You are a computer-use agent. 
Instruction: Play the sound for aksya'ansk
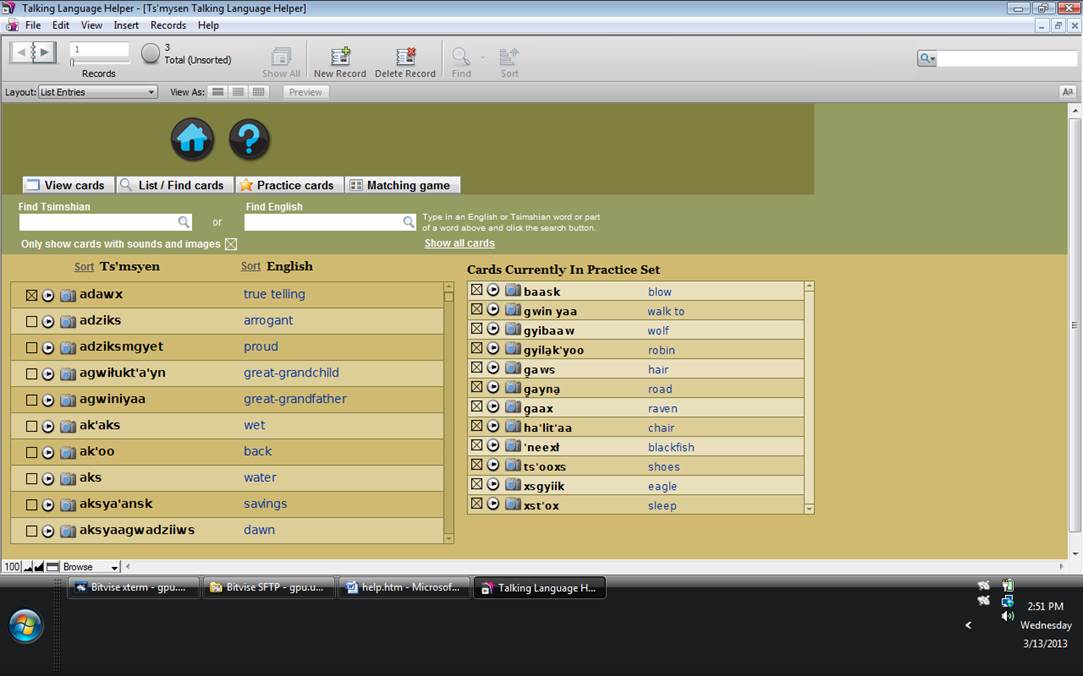pos(48,505)
